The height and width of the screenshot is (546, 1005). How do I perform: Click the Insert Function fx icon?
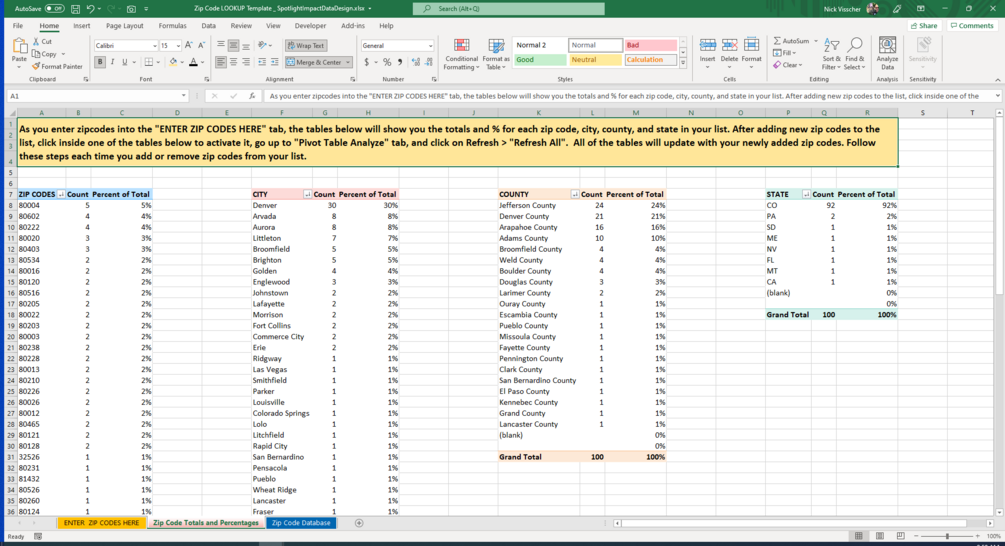252,95
